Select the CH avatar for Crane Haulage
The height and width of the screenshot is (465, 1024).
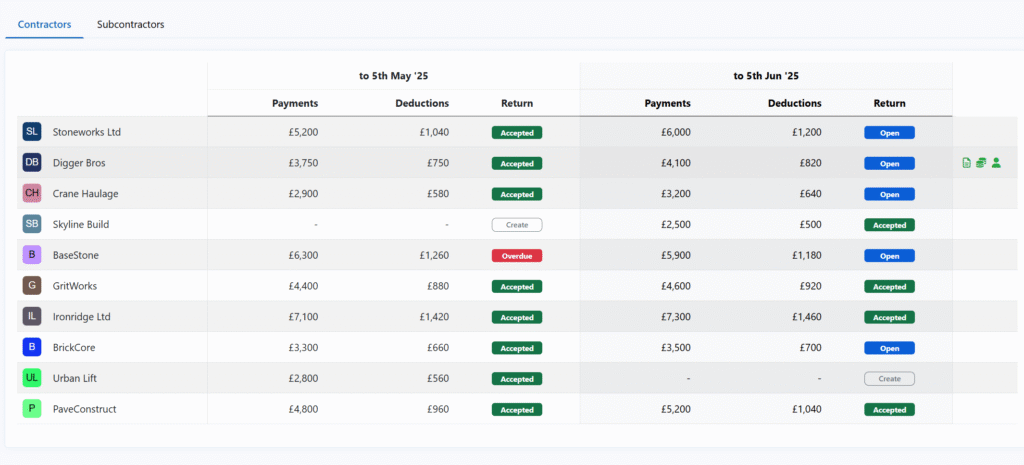point(32,194)
